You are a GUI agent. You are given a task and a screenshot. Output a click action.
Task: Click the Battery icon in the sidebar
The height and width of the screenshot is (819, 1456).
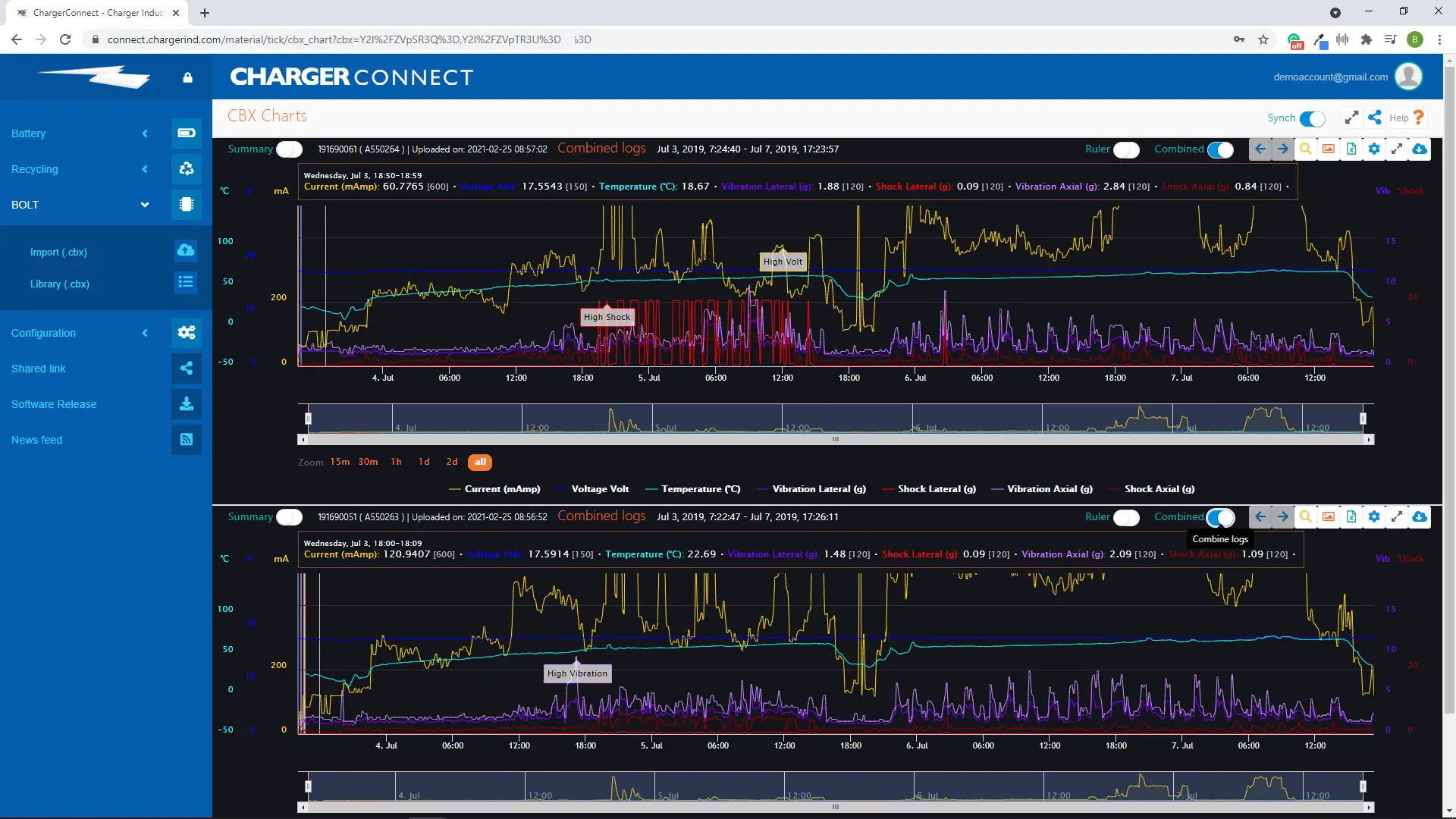(x=187, y=133)
